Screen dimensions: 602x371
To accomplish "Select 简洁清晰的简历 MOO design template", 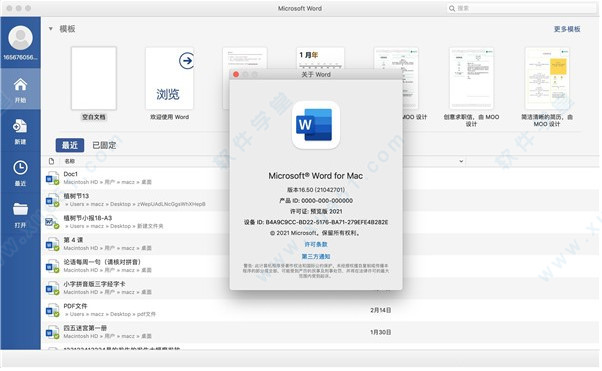I will (547, 78).
